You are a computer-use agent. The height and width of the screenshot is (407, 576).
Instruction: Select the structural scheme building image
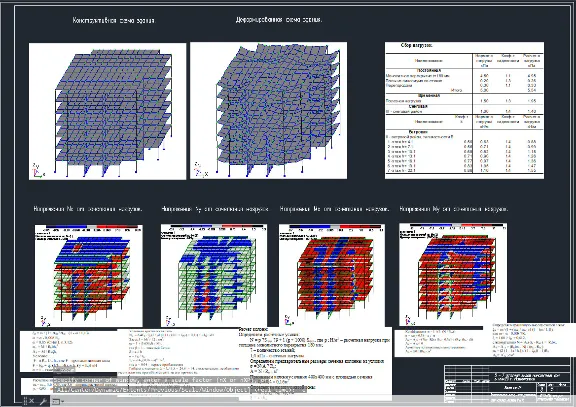[x=108, y=111]
